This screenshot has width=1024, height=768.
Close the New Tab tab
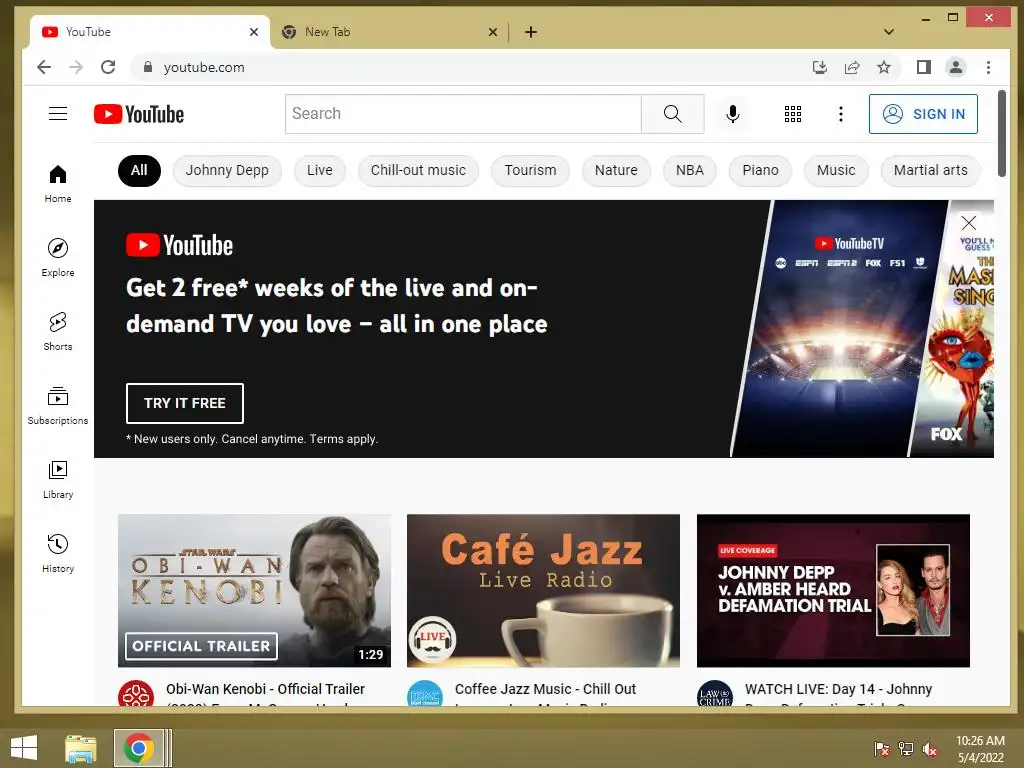pos(493,32)
